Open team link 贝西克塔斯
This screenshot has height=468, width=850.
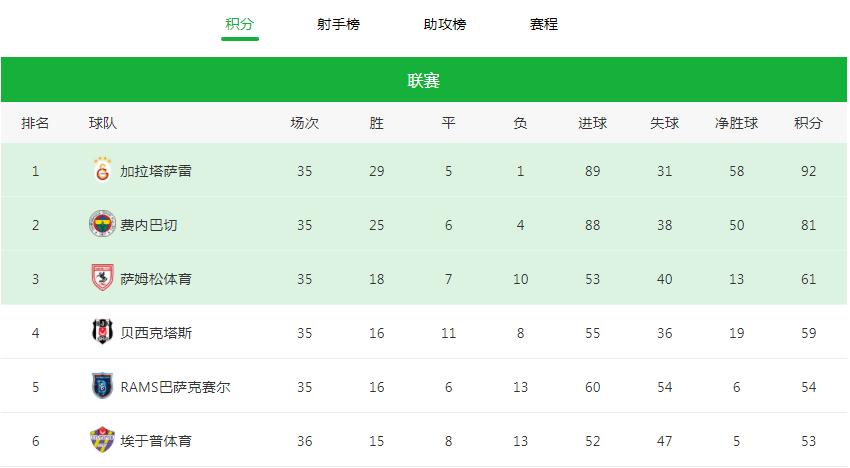[x=156, y=333]
